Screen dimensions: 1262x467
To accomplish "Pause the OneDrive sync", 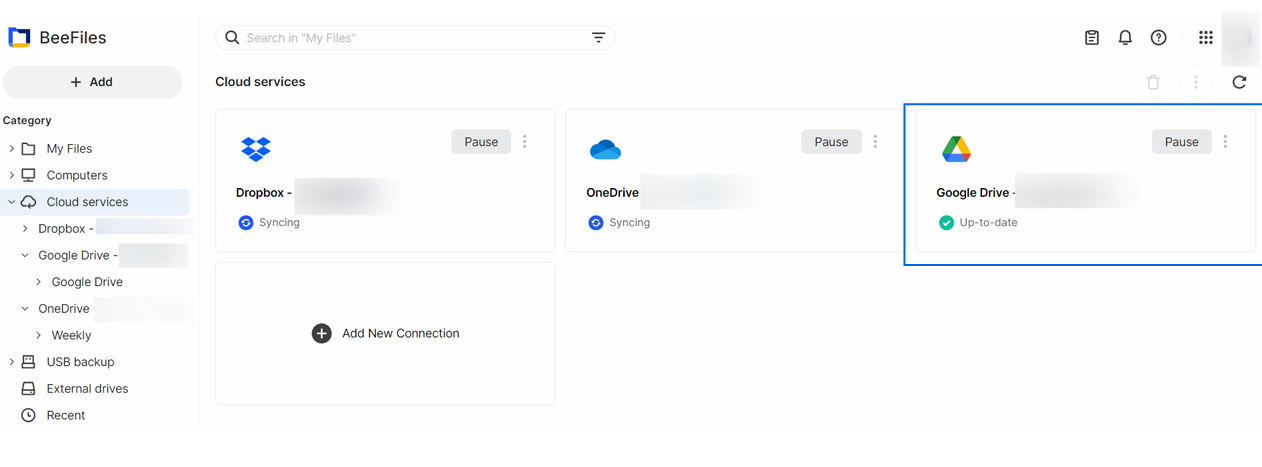I will [x=831, y=142].
